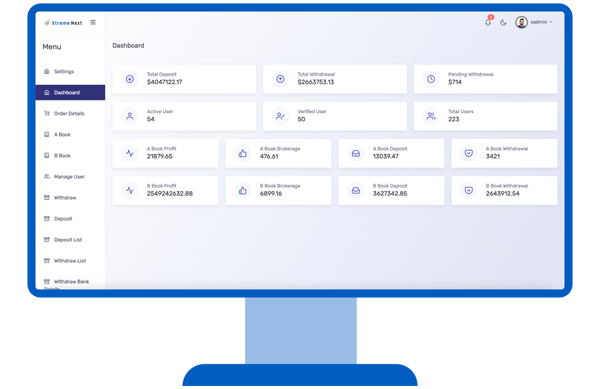Click the A Book Profit activity icon
This screenshot has height=389, width=600.
130,153
